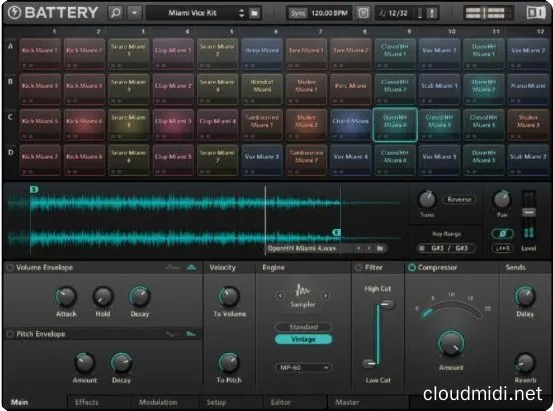Open the Miami Vice Kit name selector
Viewport: 553px width, 411px height.
coord(192,13)
